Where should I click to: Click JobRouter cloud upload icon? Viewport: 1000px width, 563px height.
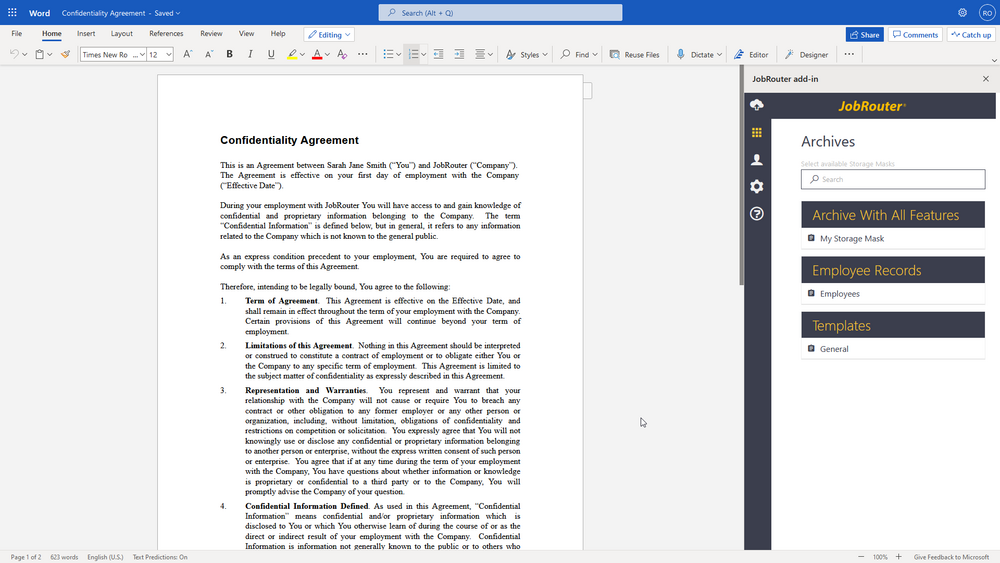coord(757,105)
